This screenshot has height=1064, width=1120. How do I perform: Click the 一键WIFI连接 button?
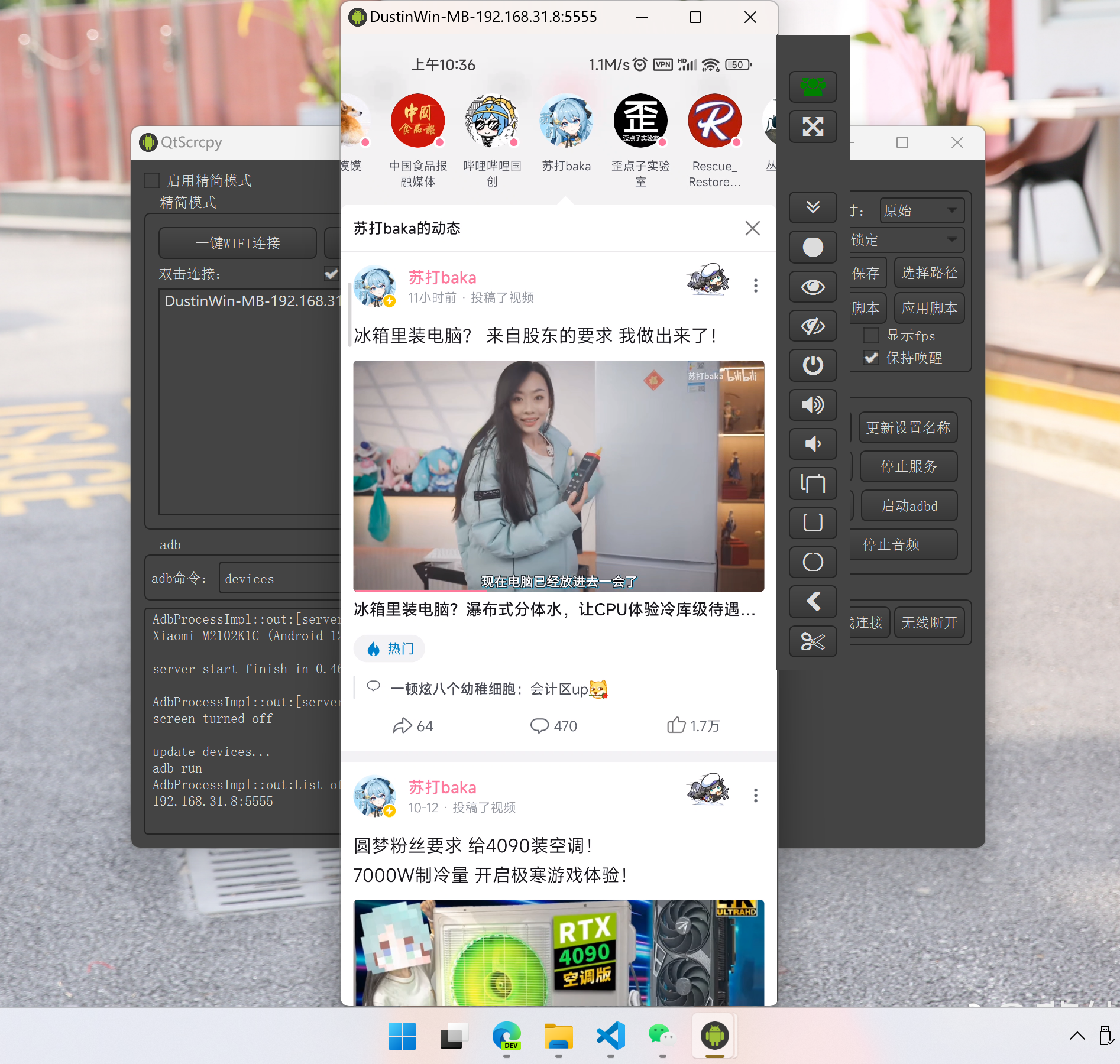click(237, 243)
